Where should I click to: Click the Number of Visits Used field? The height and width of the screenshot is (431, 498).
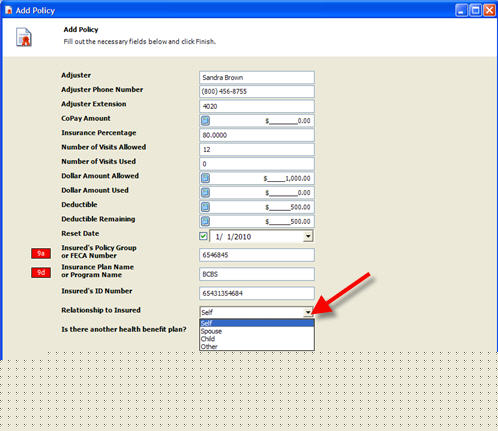[x=257, y=164]
